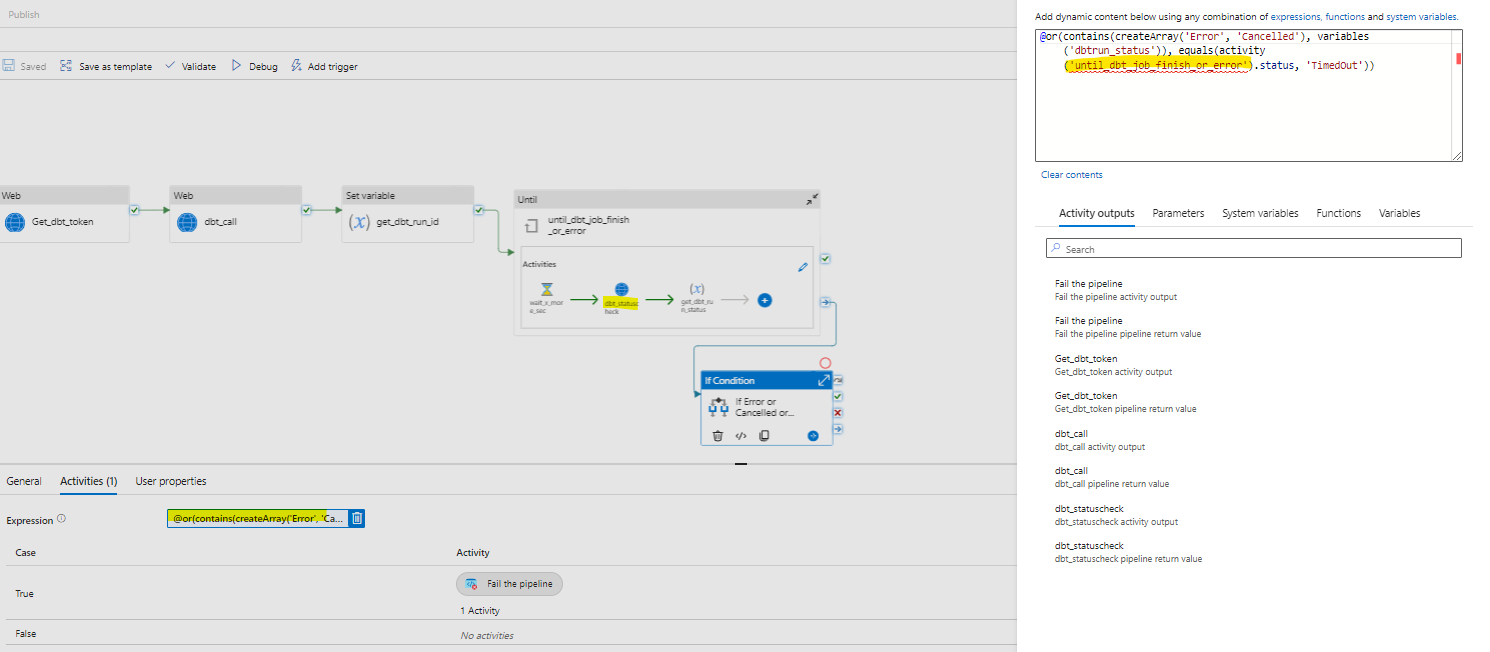This screenshot has width=1490, height=652.
Task: View If Condition source code icon
Action: click(741, 435)
